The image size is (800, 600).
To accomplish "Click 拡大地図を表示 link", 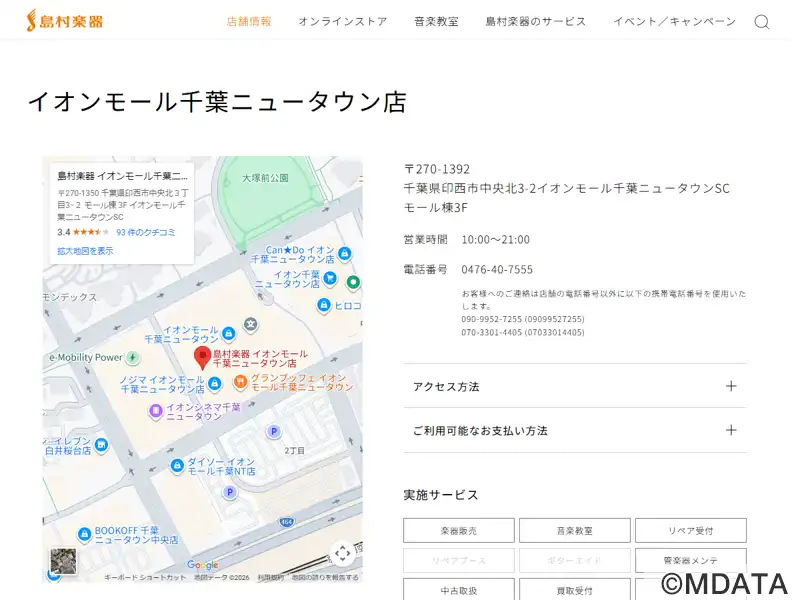I will [85, 251].
